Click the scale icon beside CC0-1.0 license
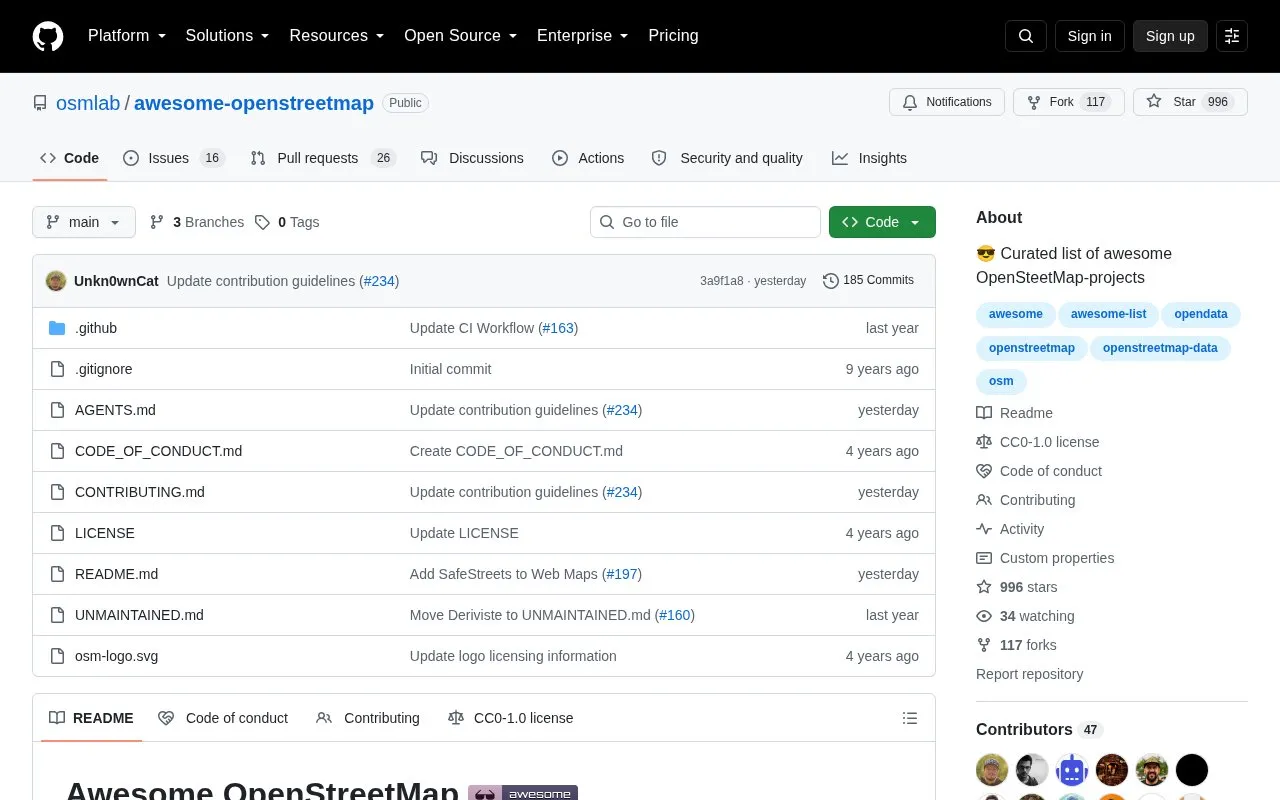 tap(984, 442)
